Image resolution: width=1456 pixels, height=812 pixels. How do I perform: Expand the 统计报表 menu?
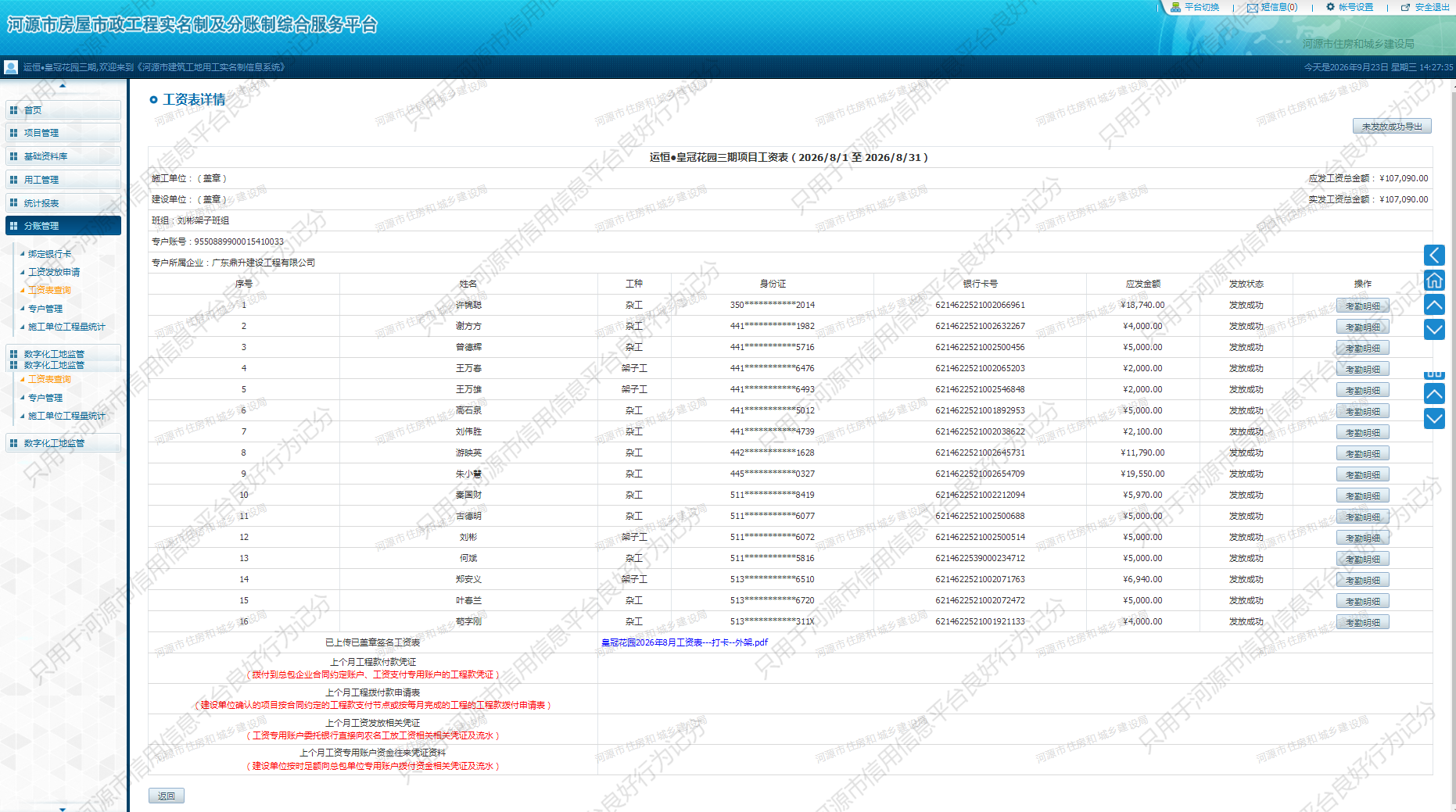(63, 203)
